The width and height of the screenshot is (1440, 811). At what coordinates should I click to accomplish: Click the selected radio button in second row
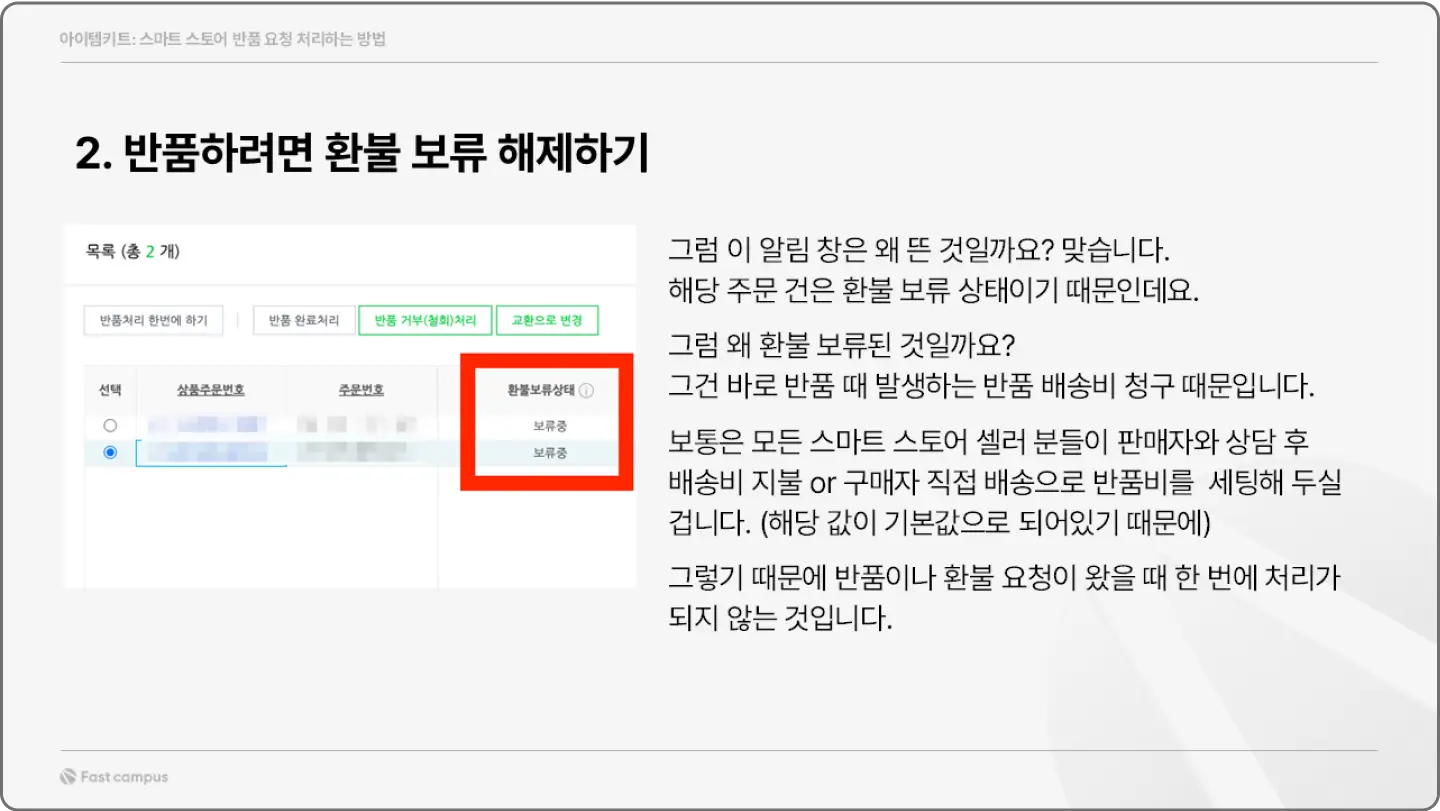pos(110,453)
